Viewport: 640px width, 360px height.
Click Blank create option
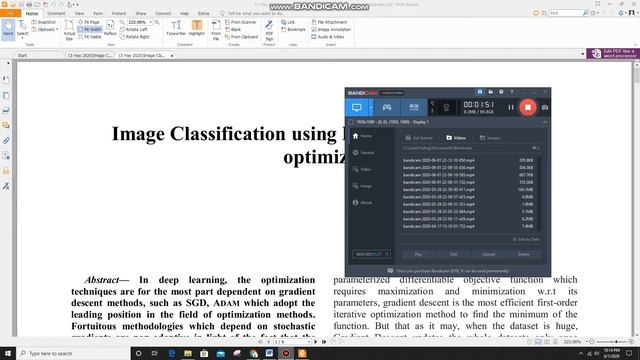coord(233,29)
